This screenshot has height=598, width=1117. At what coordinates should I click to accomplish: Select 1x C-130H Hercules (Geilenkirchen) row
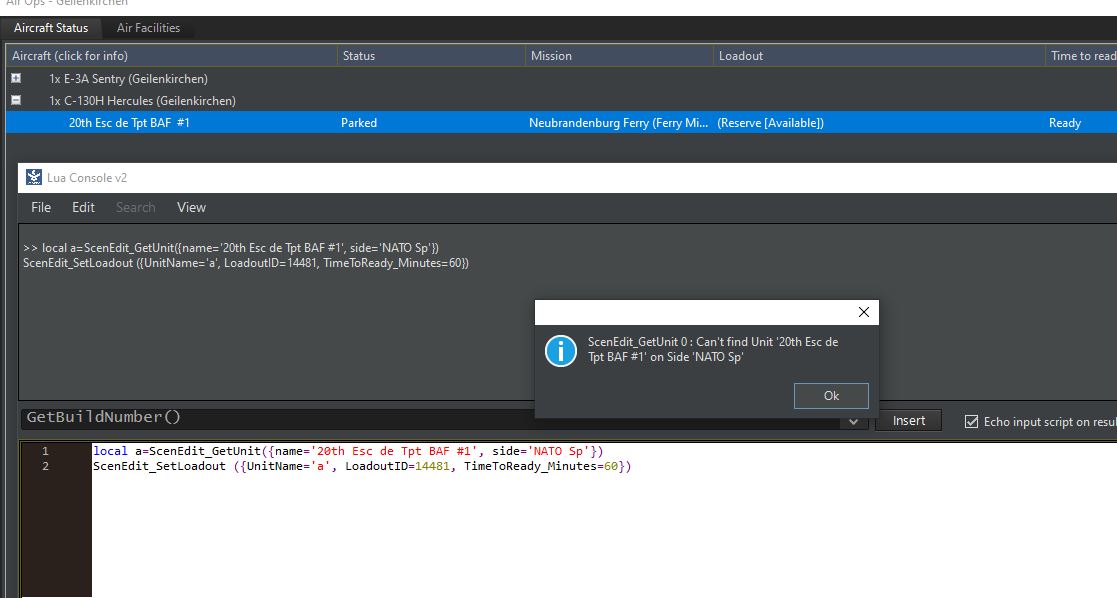coord(142,100)
